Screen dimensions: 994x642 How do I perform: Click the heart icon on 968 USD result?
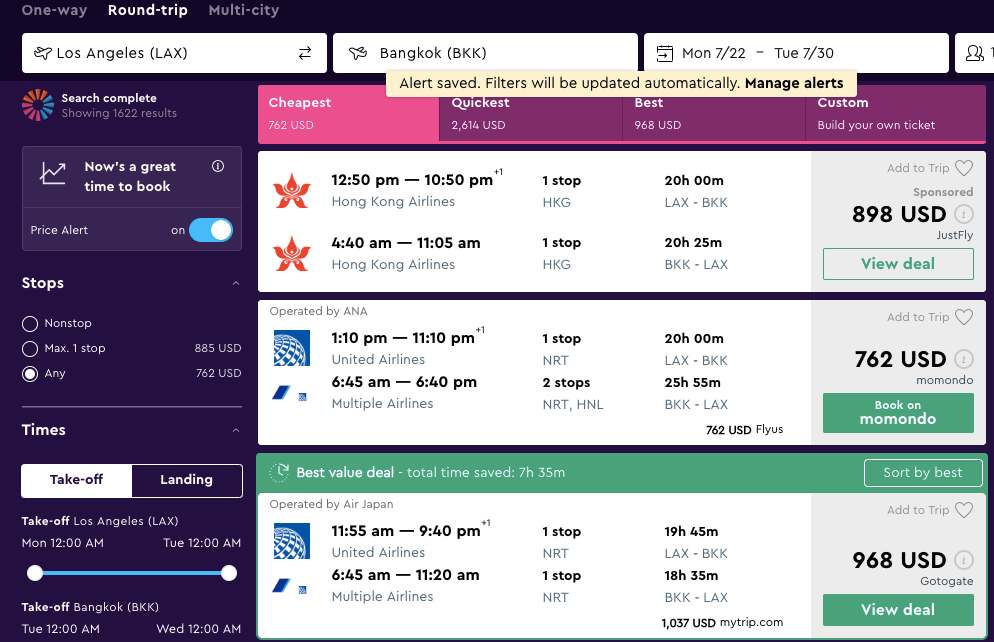click(964, 510)
